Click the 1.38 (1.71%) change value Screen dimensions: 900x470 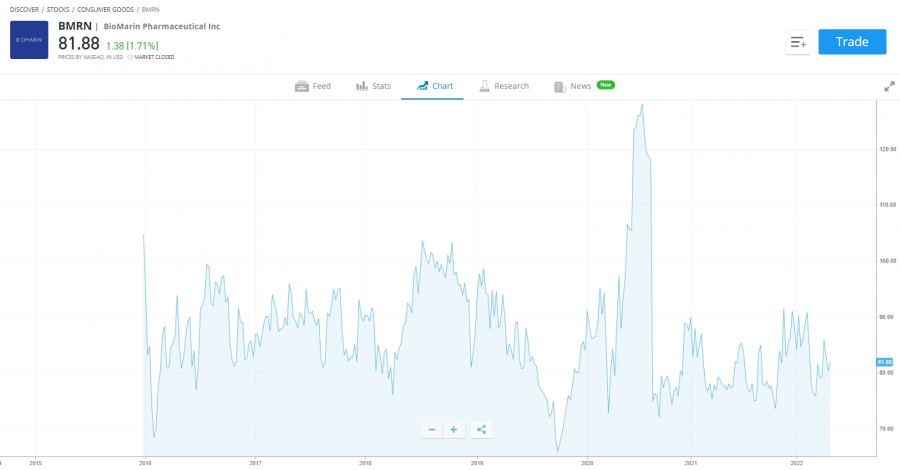point(132,46)
